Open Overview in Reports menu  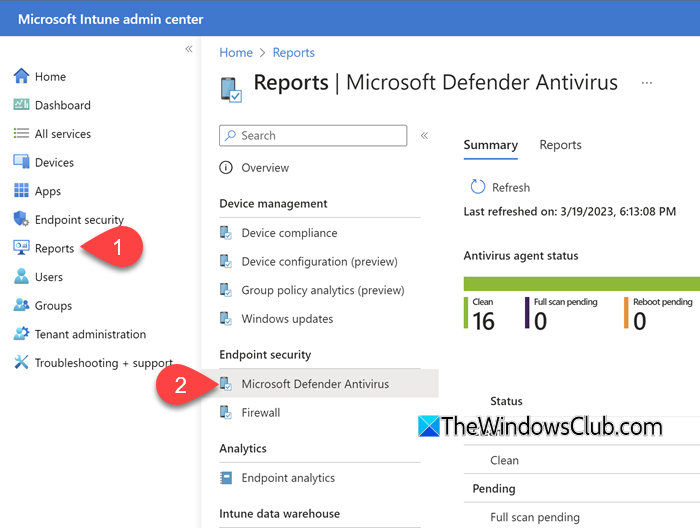[x=265, y=168]
